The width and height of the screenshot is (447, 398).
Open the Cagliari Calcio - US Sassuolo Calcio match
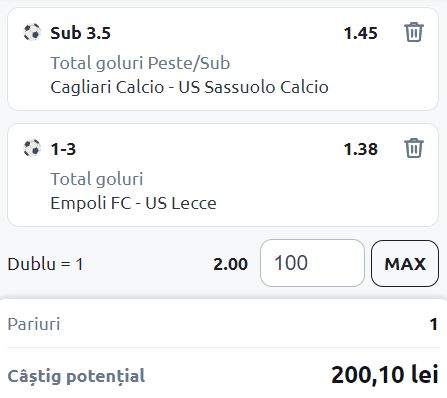[x=189, y=87]
